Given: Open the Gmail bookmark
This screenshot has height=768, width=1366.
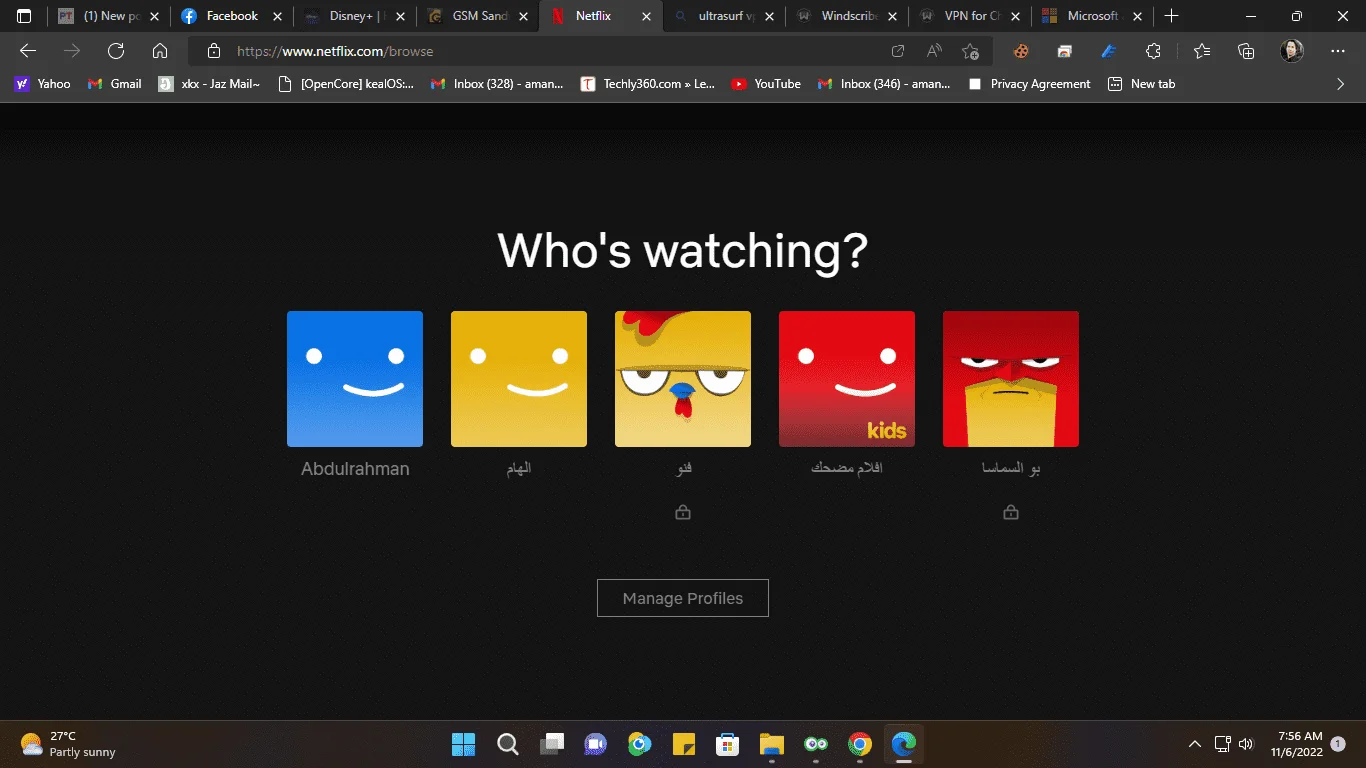Looking at the screenshot, I should (x=114, y=84).
